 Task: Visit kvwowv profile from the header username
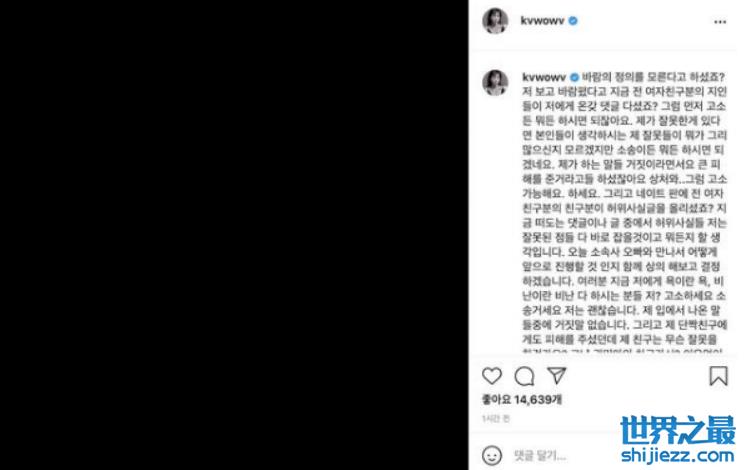pos(542,21)
